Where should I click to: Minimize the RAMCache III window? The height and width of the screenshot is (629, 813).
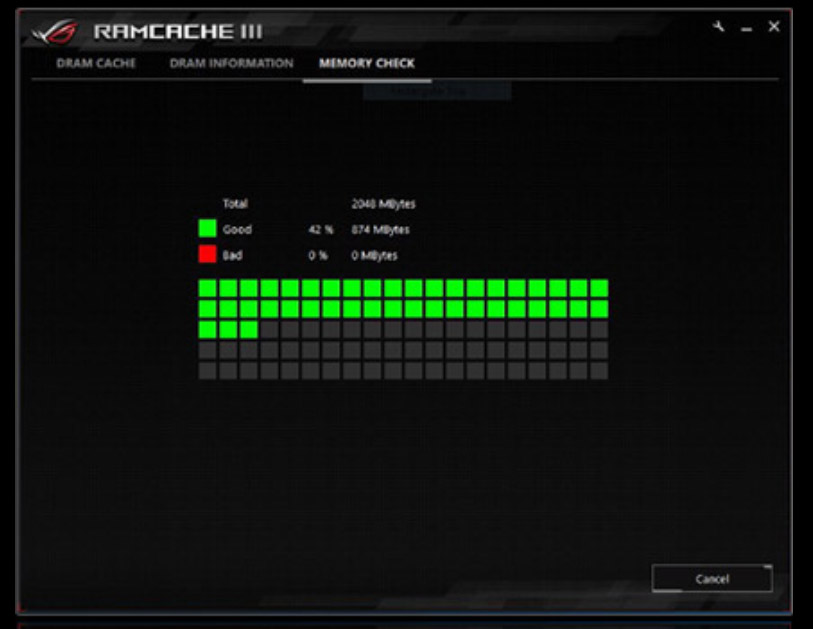(746, 29)
